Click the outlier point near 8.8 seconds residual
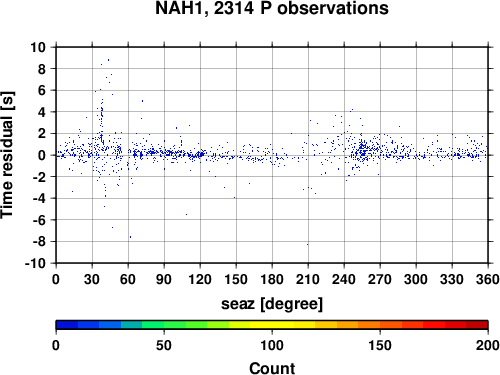The height and width of the screenshot is (375, 500). (108, 60)
